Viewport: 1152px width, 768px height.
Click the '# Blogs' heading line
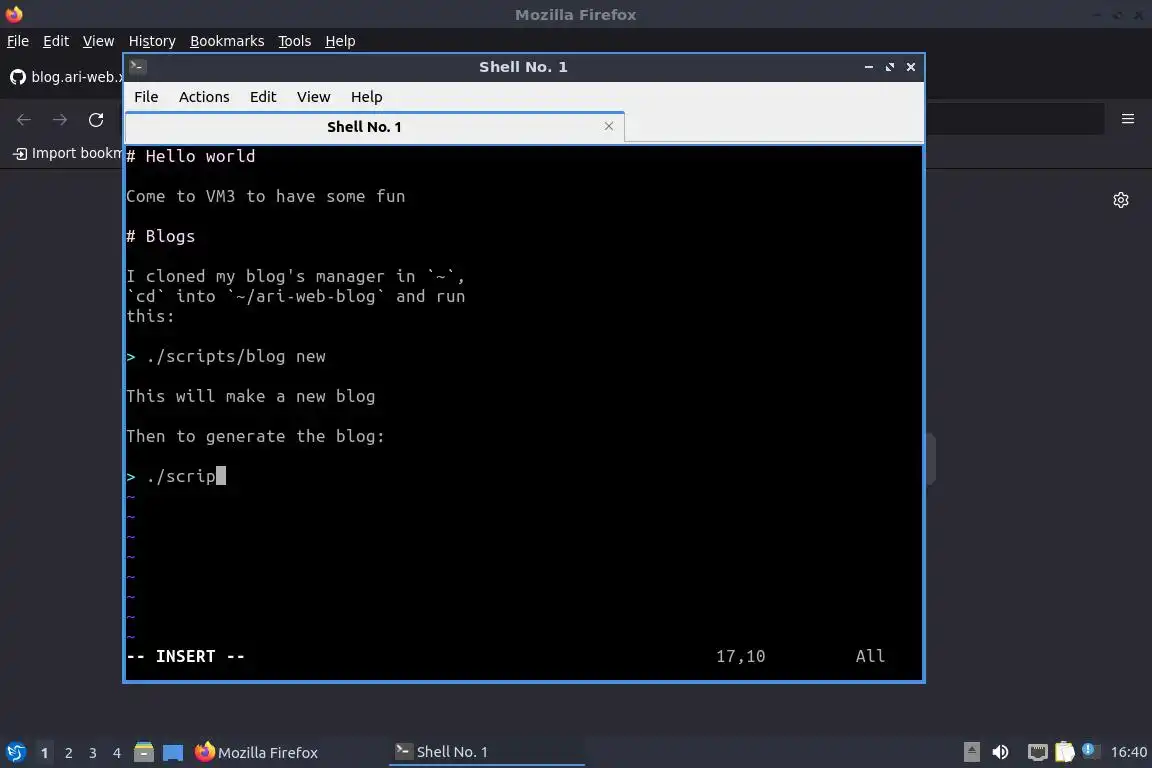click(x=161, y=236)
